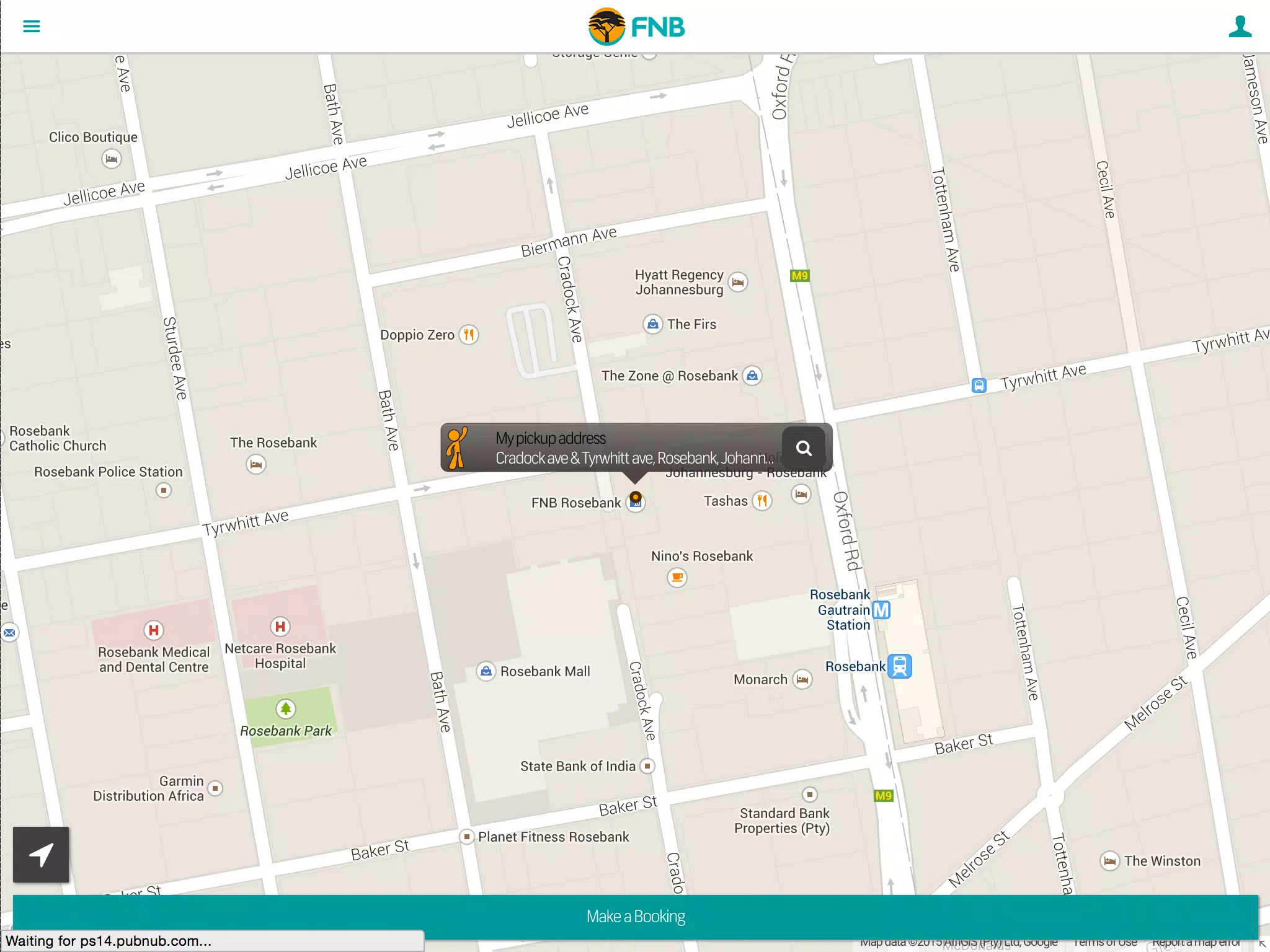The height and width of the screenshot is (952, 1270).
Task: Select the bus stop icon on Tyrwhitt Ave
Action: (x=979, y=386)
